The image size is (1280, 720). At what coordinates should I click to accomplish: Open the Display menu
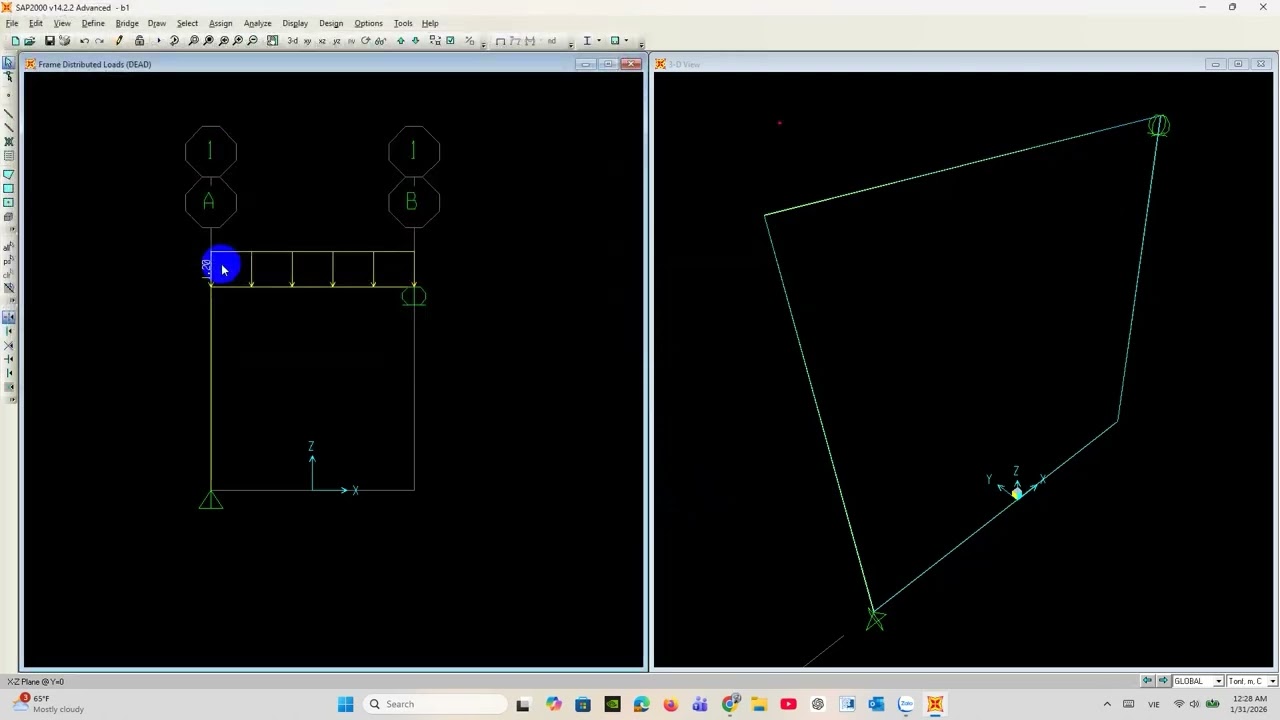coord(295,23)
